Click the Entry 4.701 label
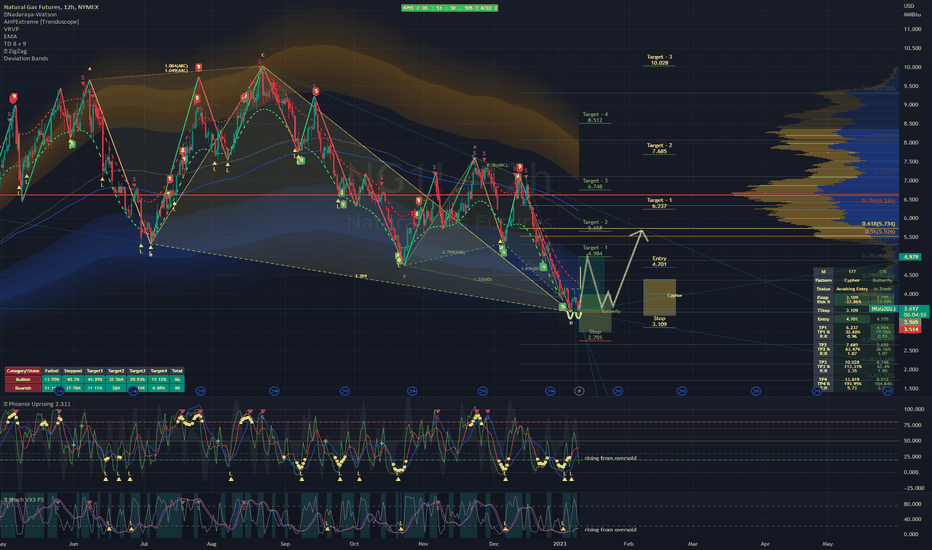 click(659, 261)
